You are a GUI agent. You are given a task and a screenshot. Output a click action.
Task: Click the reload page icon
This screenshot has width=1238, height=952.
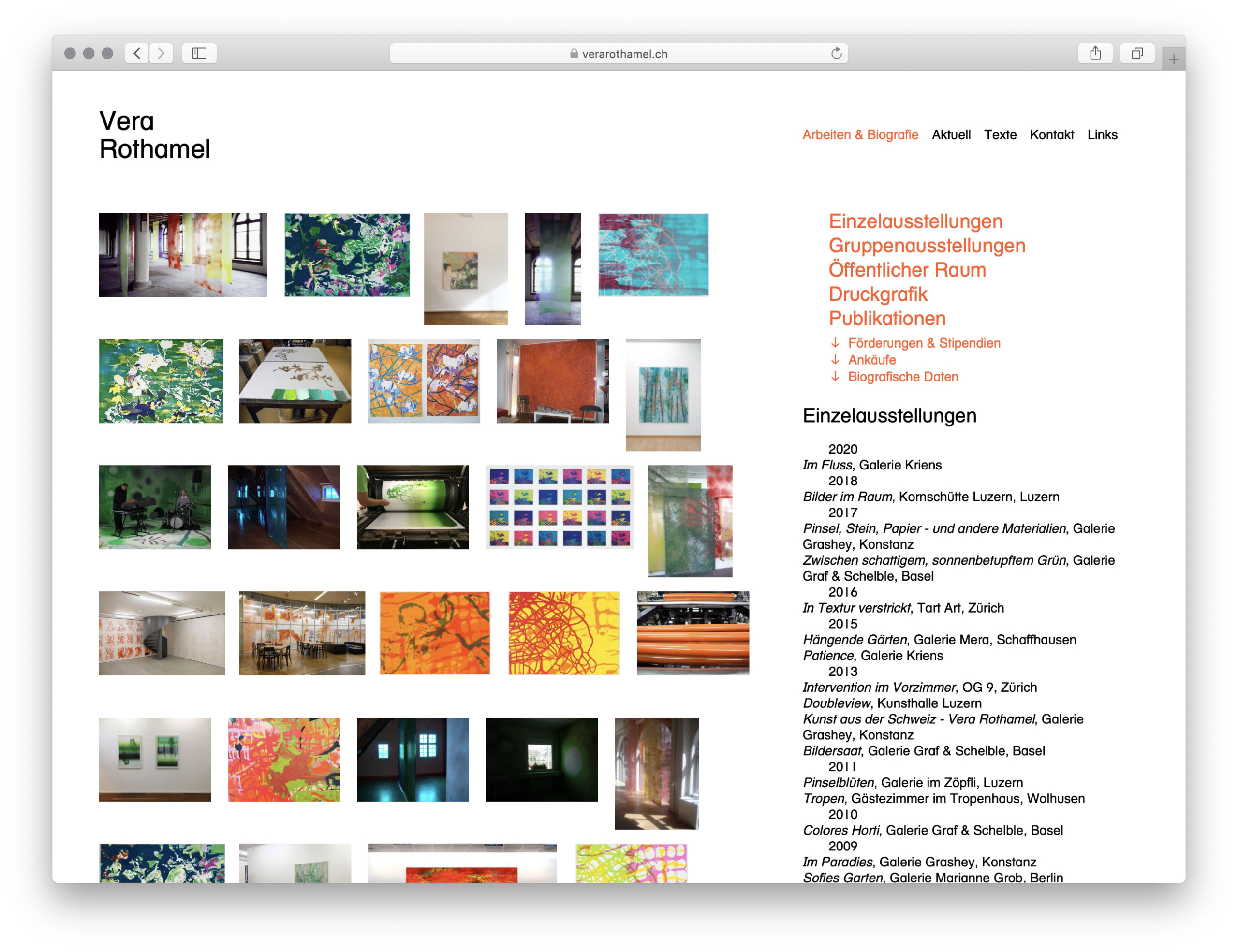pyautogui.click(x=836, y=53)
